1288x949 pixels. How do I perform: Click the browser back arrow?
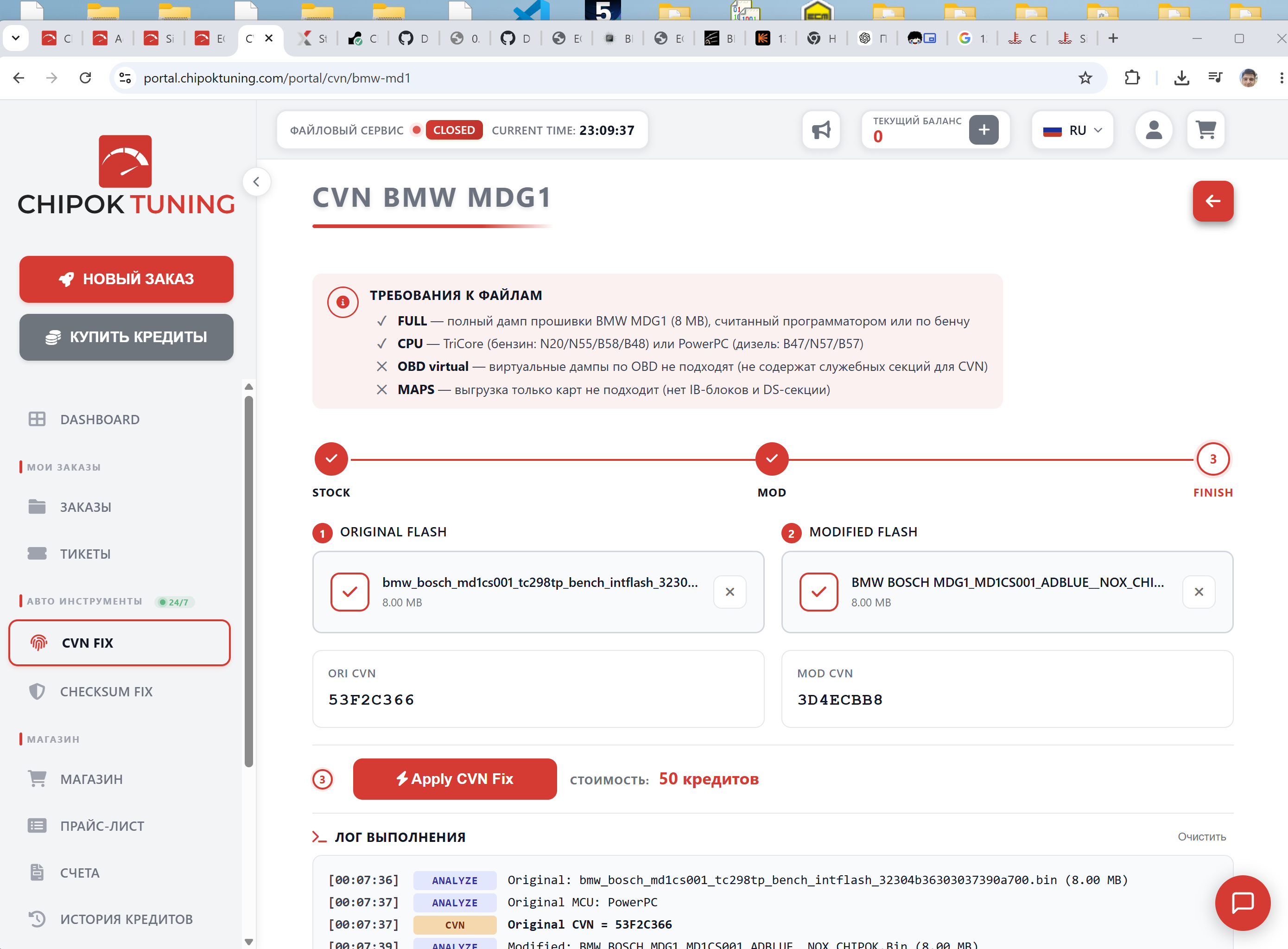(x=19, y=77)
